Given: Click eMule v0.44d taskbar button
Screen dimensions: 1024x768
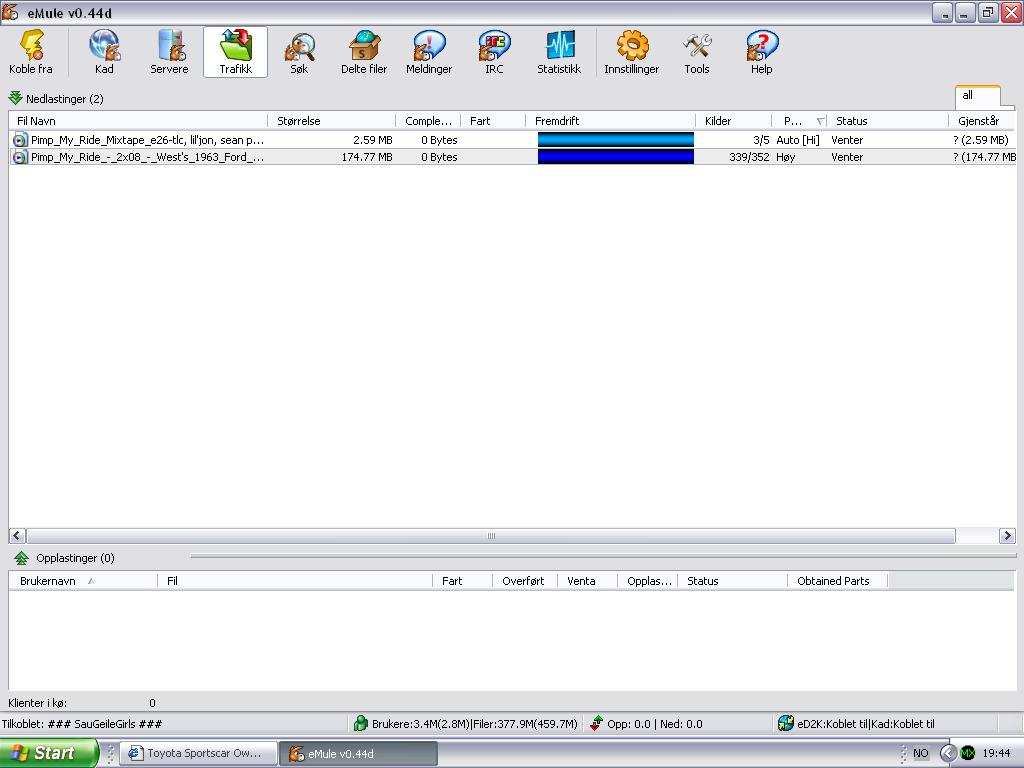Looking at the screenshot, I should pyautogui.click(x=358, y=754).
